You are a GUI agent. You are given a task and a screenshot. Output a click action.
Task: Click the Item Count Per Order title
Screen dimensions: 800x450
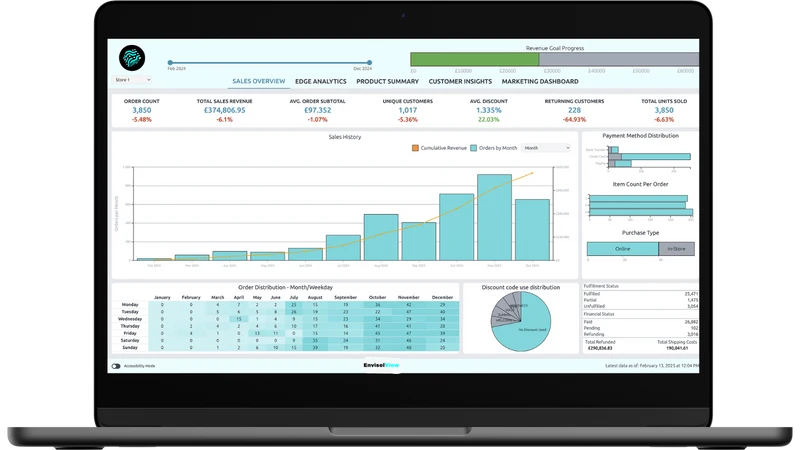point(640,184)
